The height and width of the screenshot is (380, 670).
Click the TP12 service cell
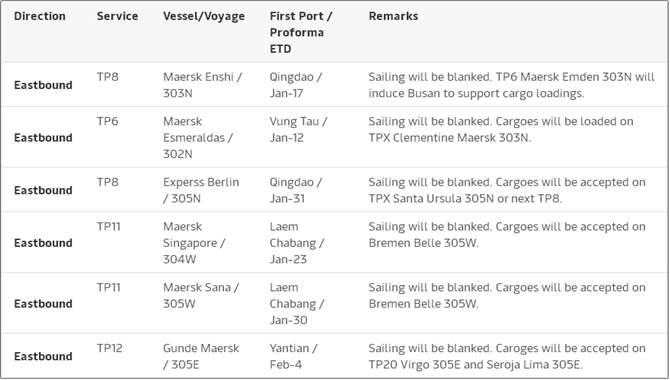(109, 348)
